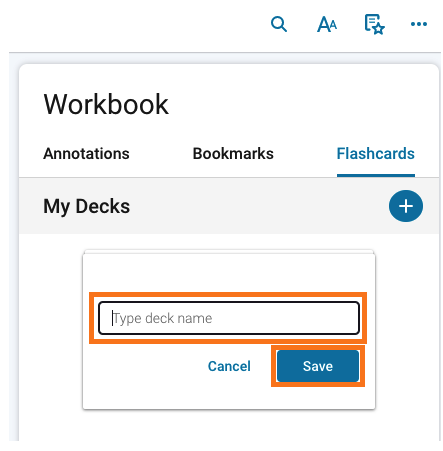The image size is (443, 451).
Task: Click the placeholder text Type deck name
Action: [x=162, y=318]
